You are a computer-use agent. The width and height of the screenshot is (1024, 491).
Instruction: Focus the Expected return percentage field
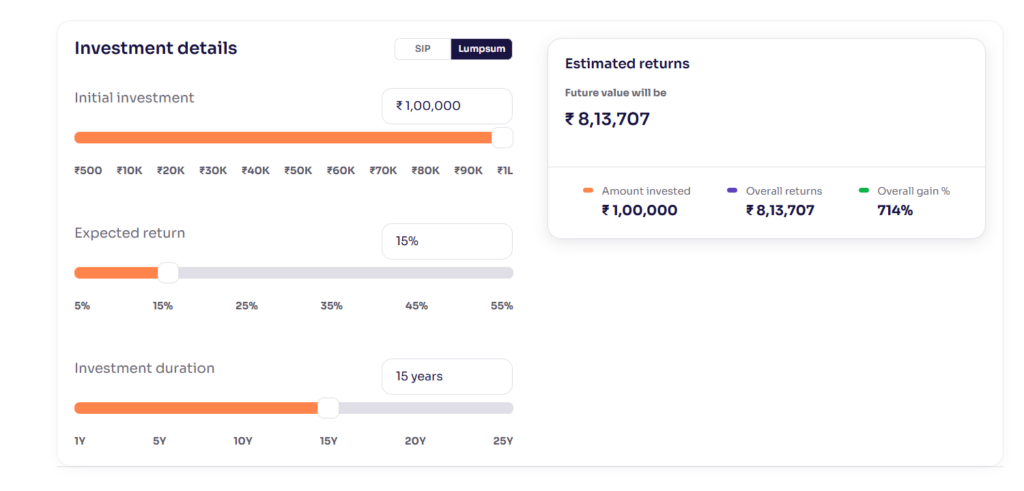(x=447, y=241)
